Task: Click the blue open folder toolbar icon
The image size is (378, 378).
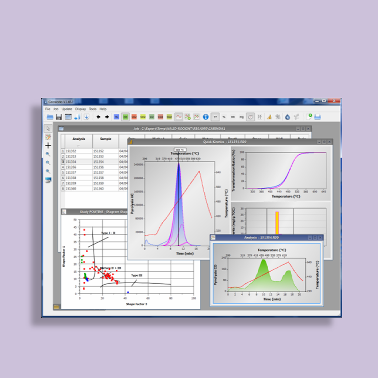Action: (50, 117)
